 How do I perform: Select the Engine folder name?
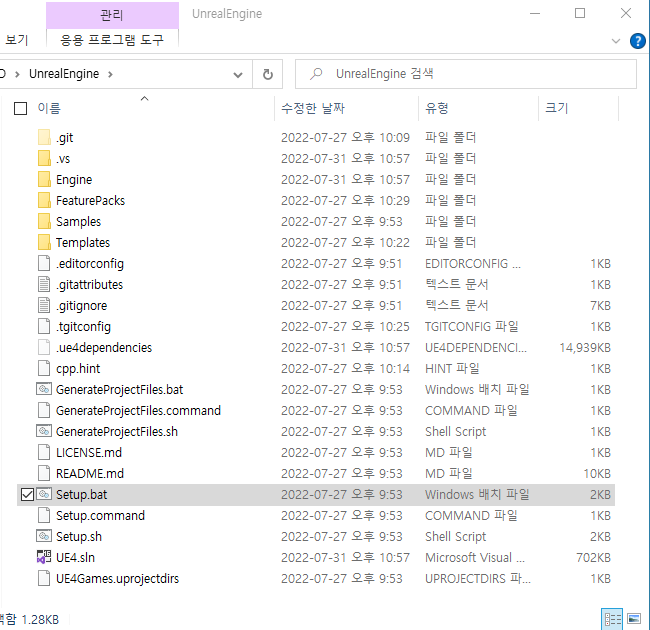[x=74, y=179]
